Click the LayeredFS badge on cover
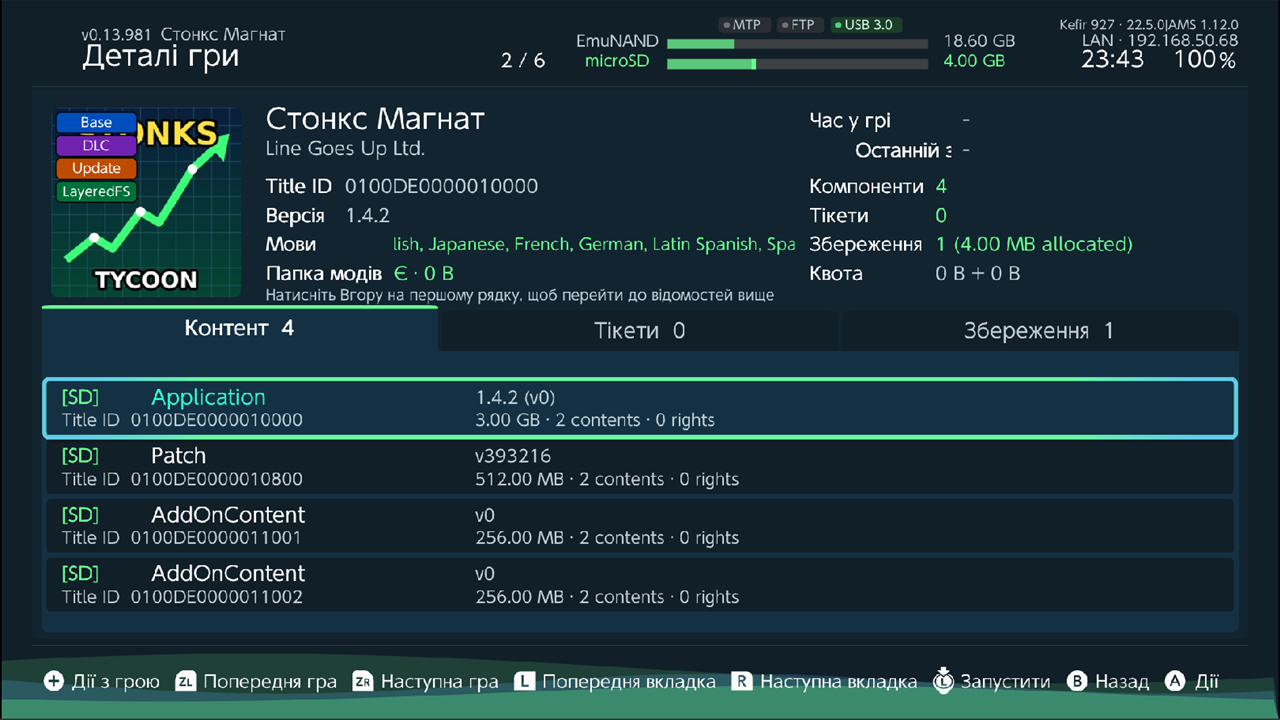 [96, 192]
